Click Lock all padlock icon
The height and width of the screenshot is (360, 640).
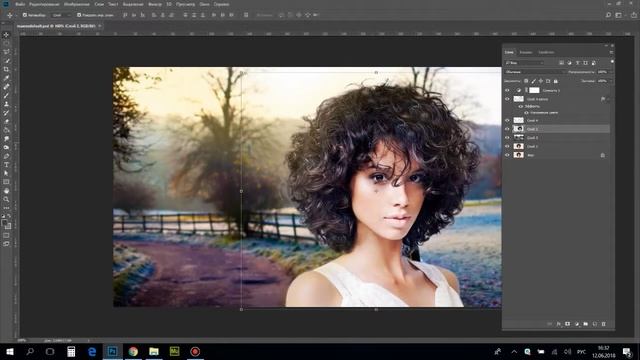click(x=556, y=81)
